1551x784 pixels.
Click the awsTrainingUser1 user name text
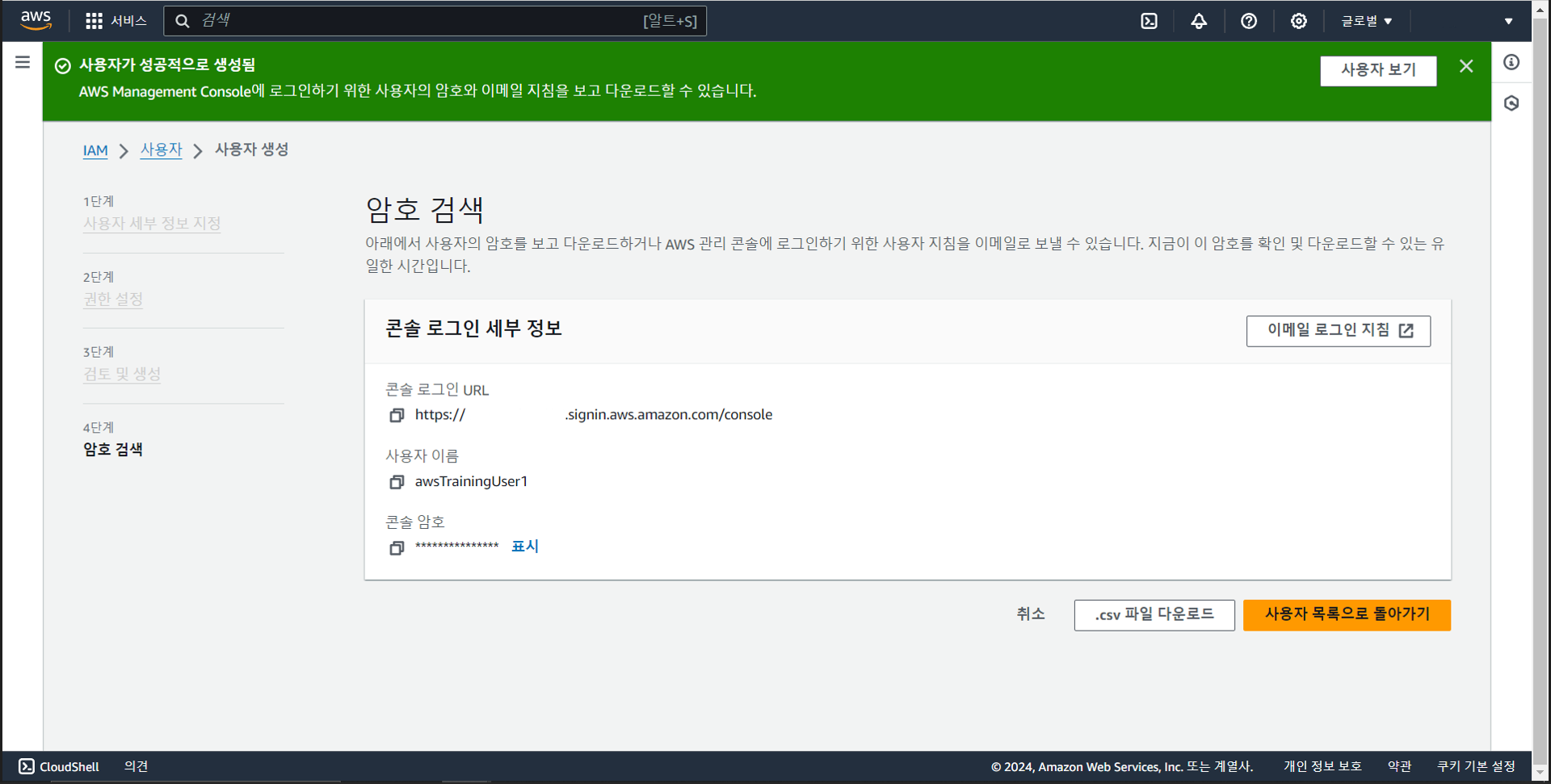(x=471, y=481)
